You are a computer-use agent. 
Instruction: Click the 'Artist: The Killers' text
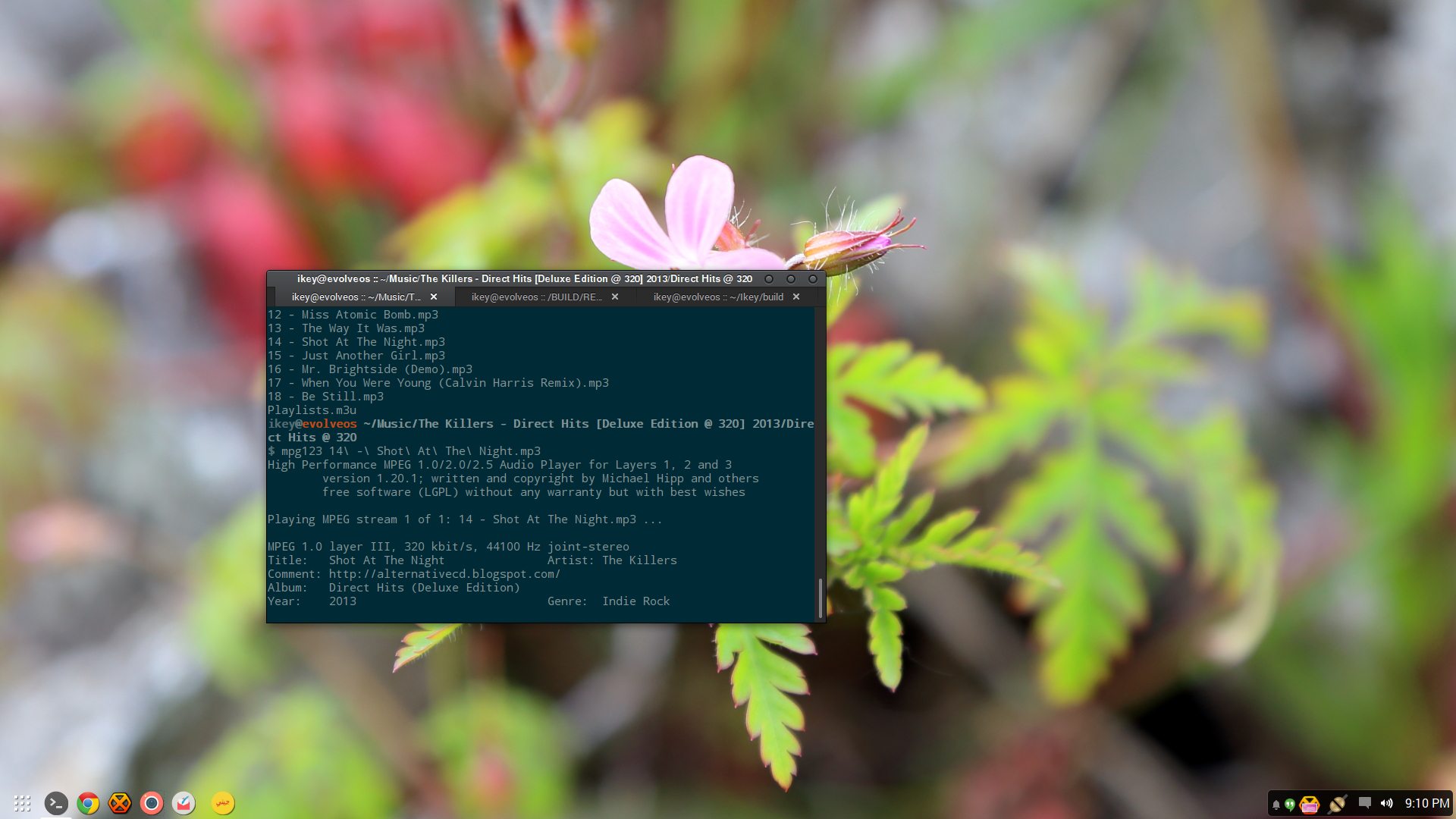[x=612, y=560]
